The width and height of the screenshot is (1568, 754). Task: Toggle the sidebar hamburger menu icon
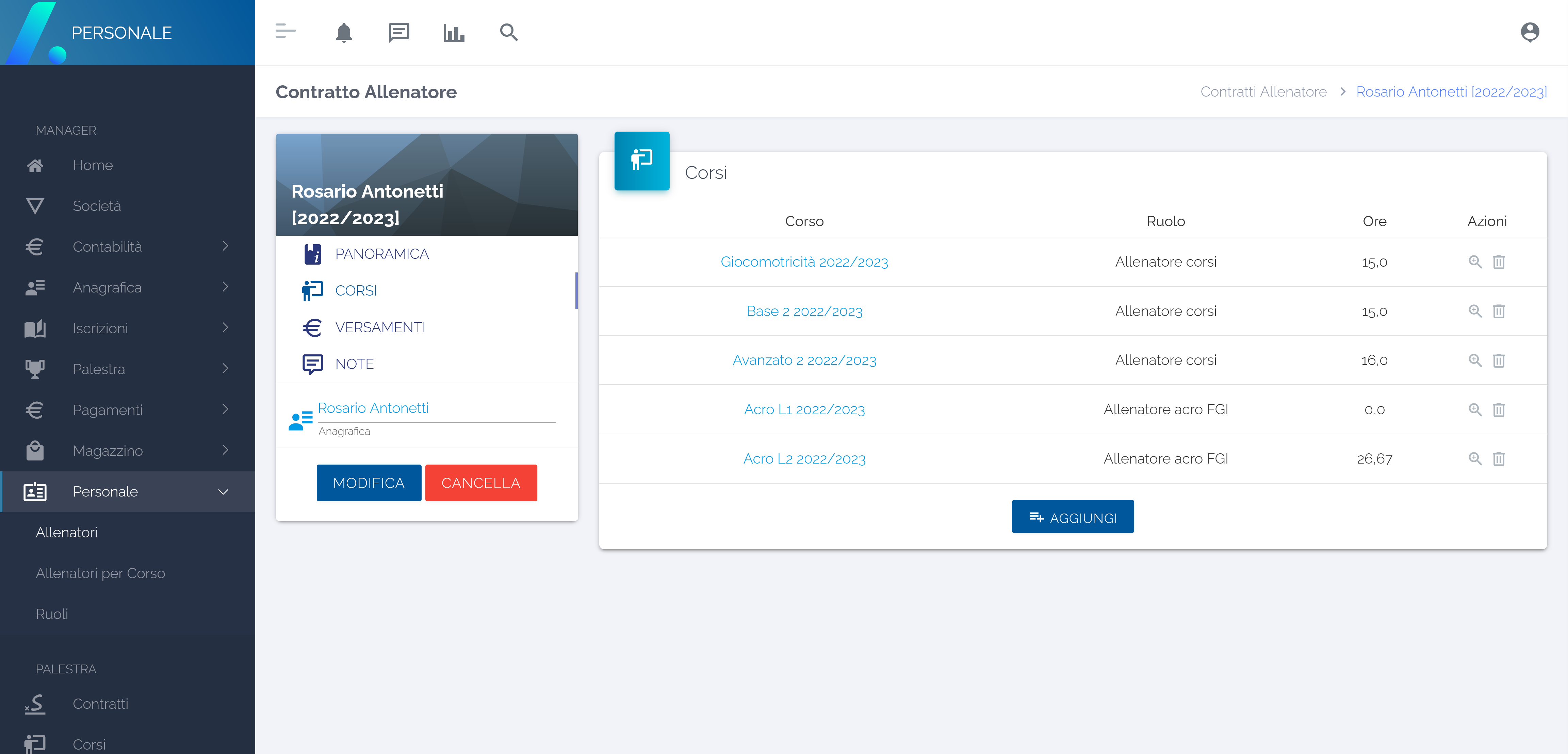click(285, 31)
